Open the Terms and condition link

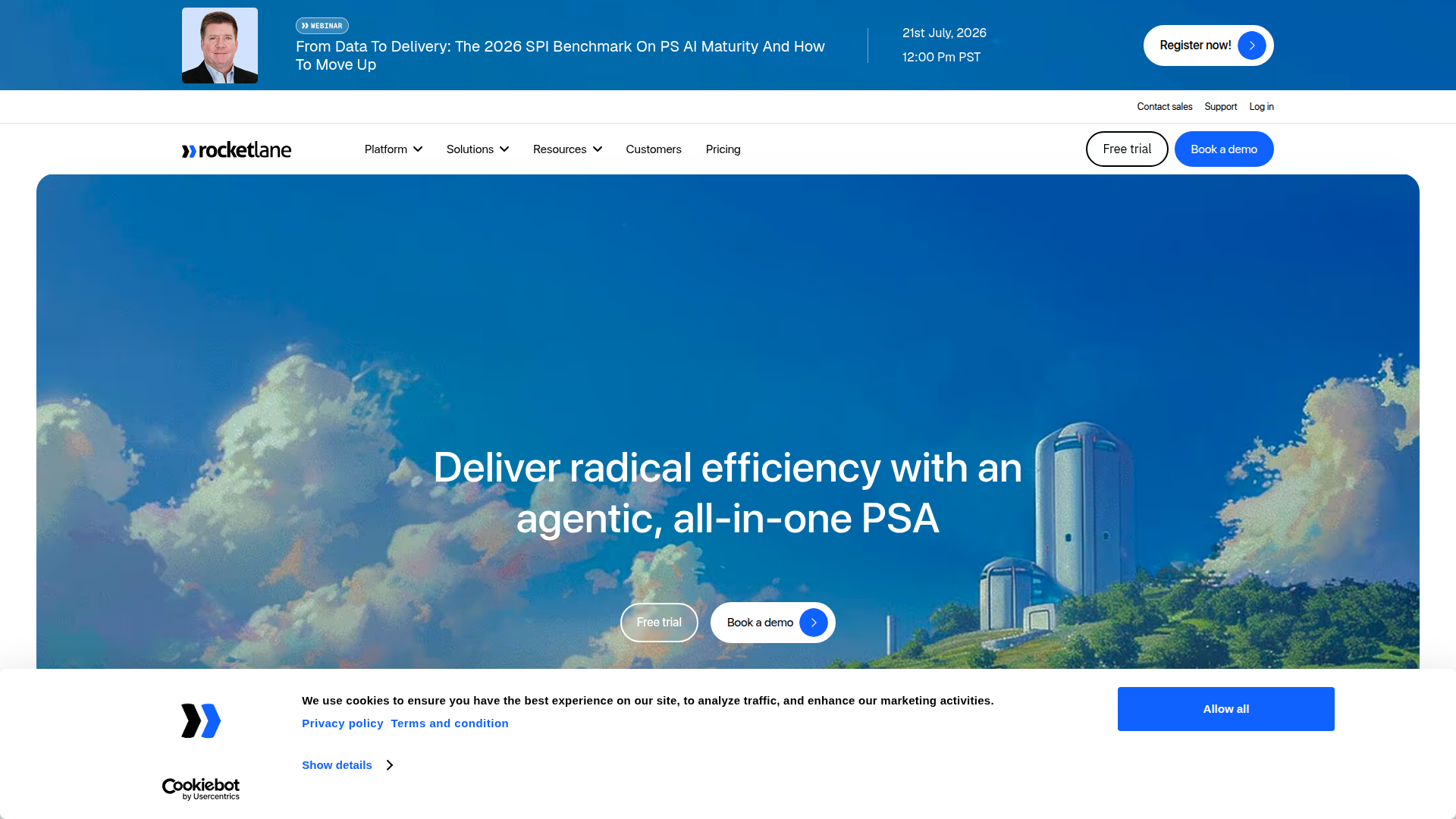click(x=450, y=723)
